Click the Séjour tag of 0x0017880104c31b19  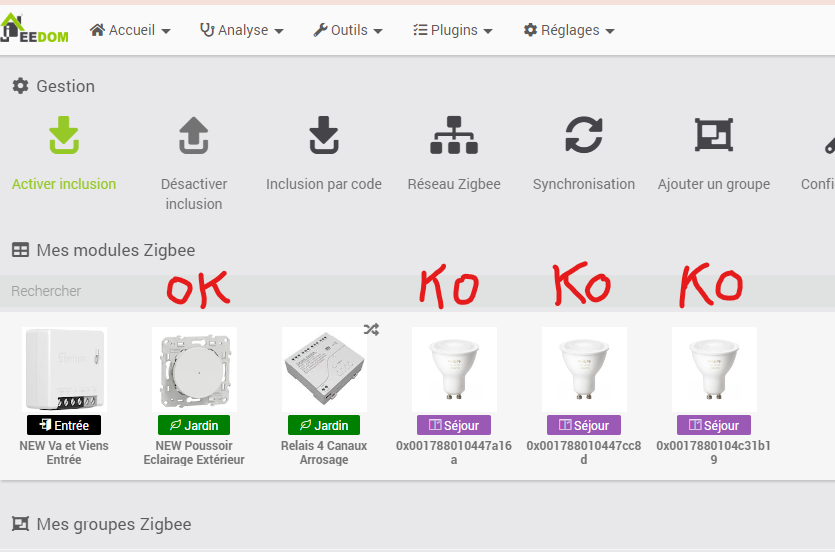point(714,425)
